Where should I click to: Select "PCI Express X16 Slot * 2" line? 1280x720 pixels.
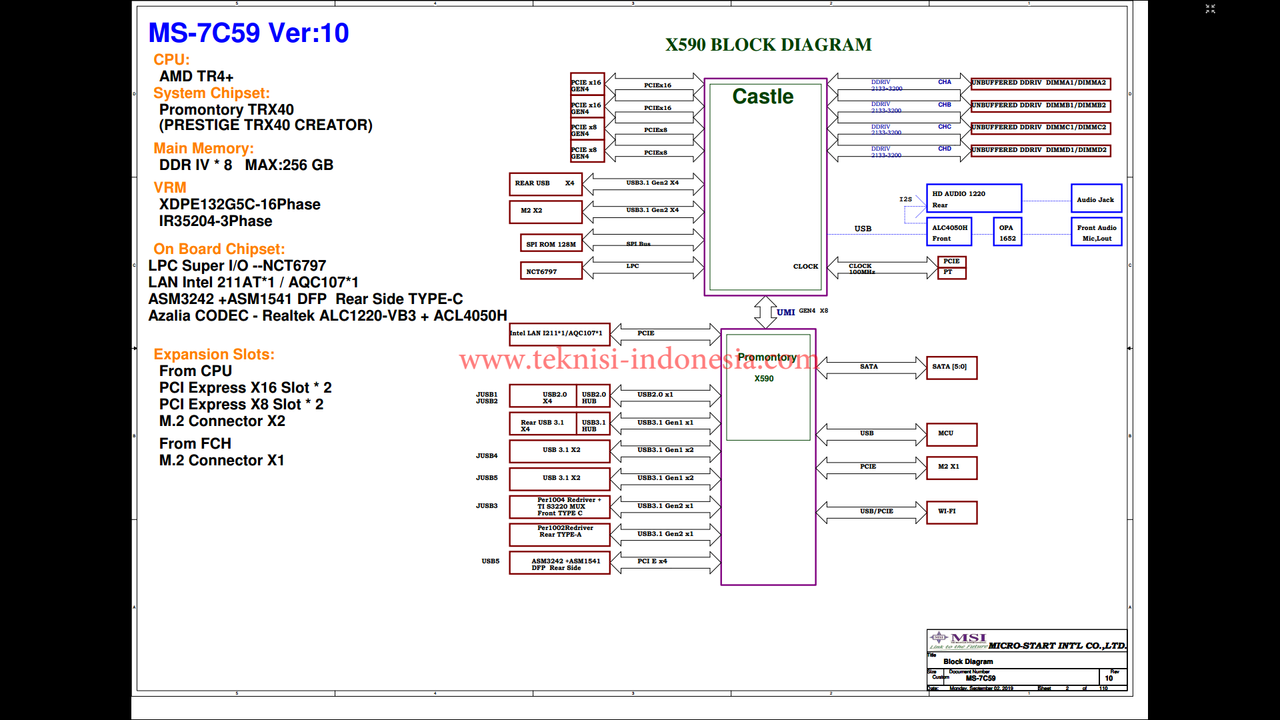tap(245, 388)
